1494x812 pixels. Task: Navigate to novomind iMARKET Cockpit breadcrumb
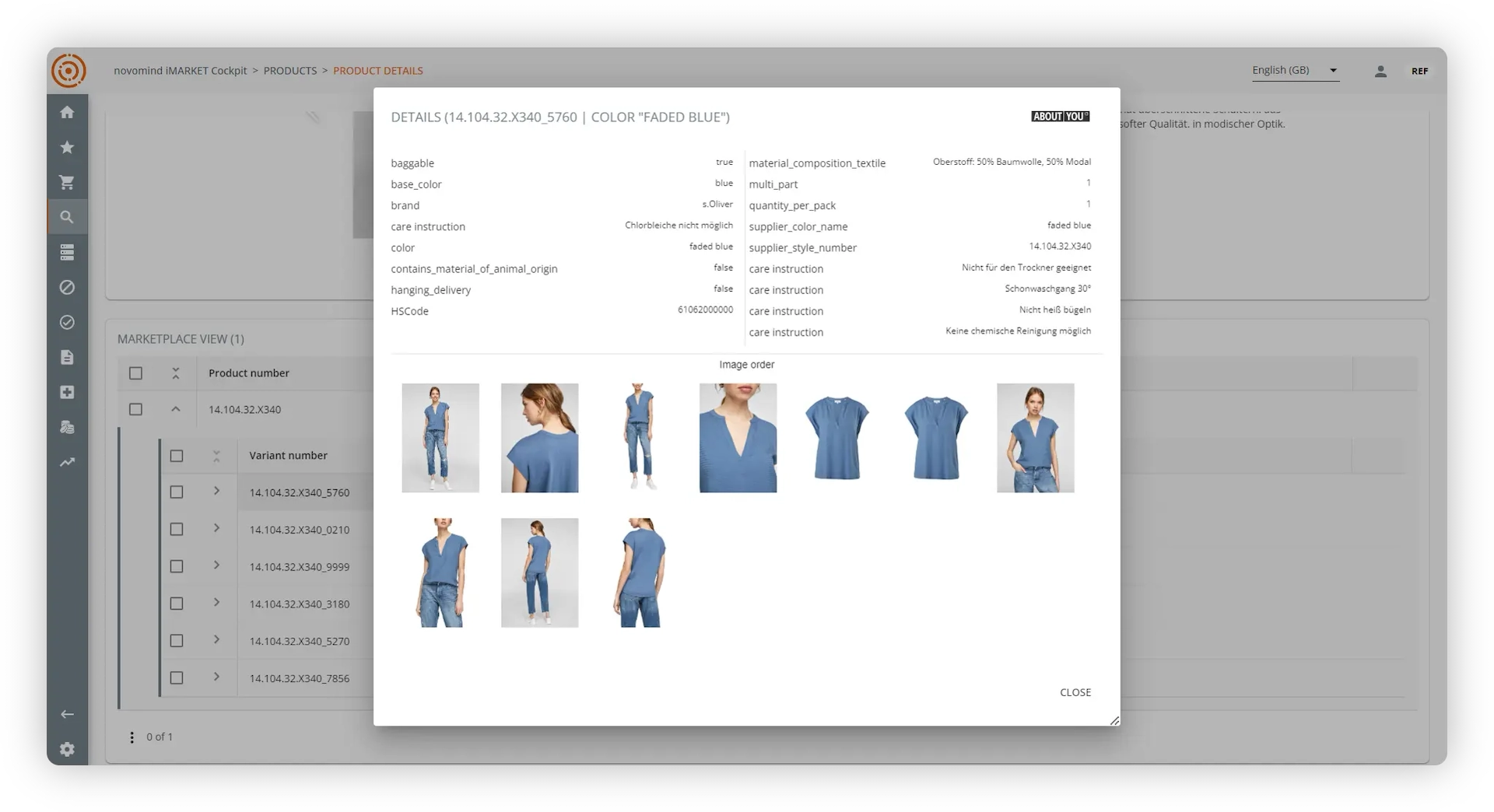180,71
